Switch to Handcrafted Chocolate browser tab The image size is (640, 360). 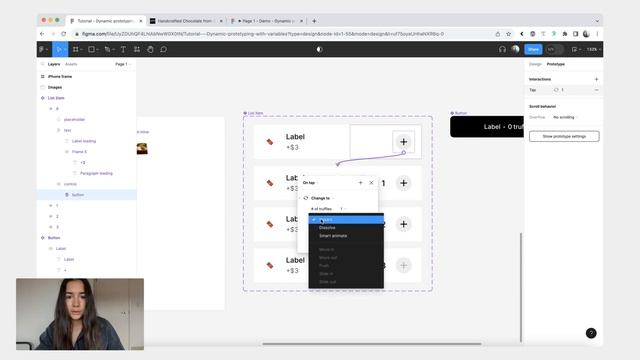point(187,21)
